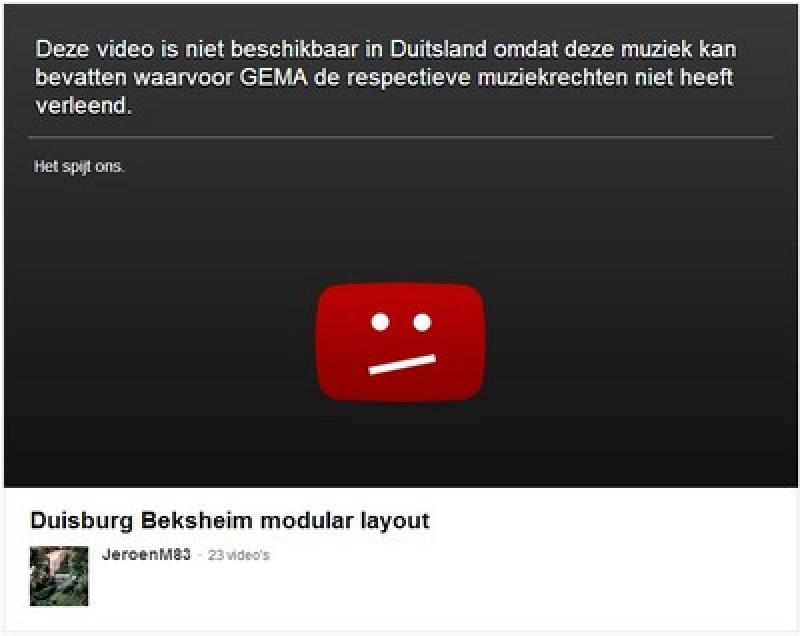
Task: Click the word Duitsland in the error message
Action: pyautogui.click(x=438, y=49)
